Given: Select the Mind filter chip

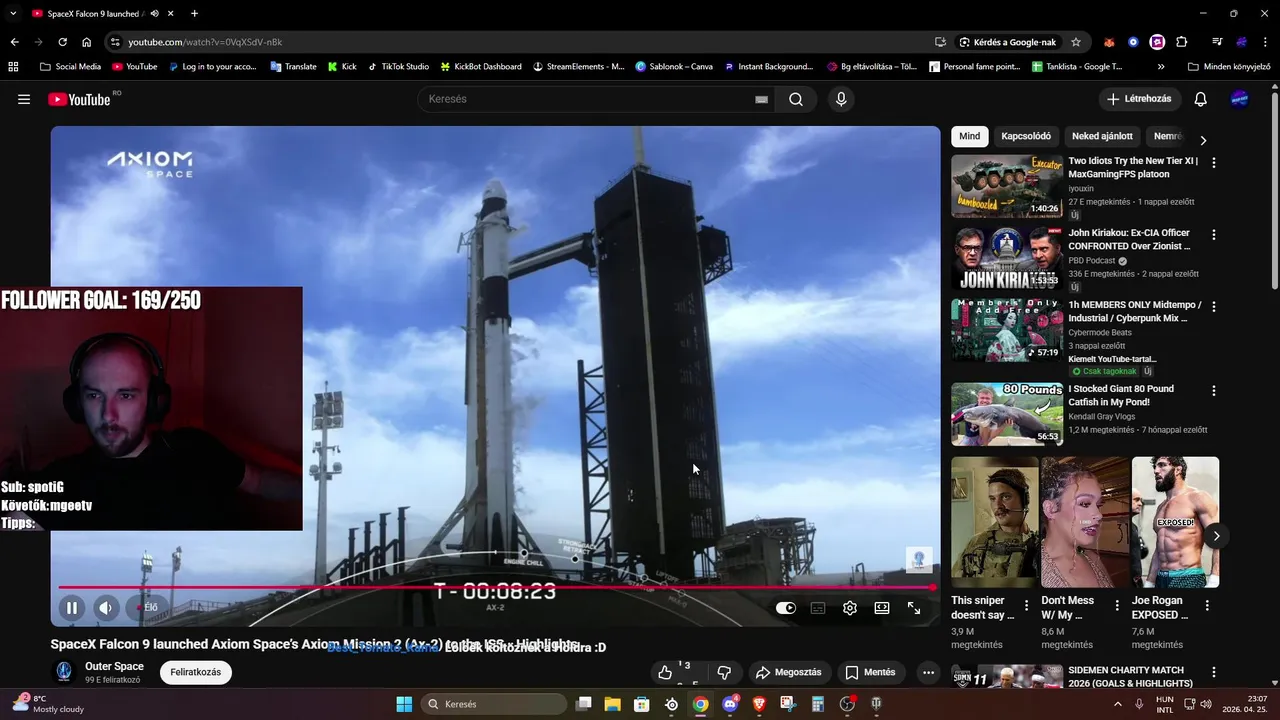Looking at the screenshot, I should [970, 136].
